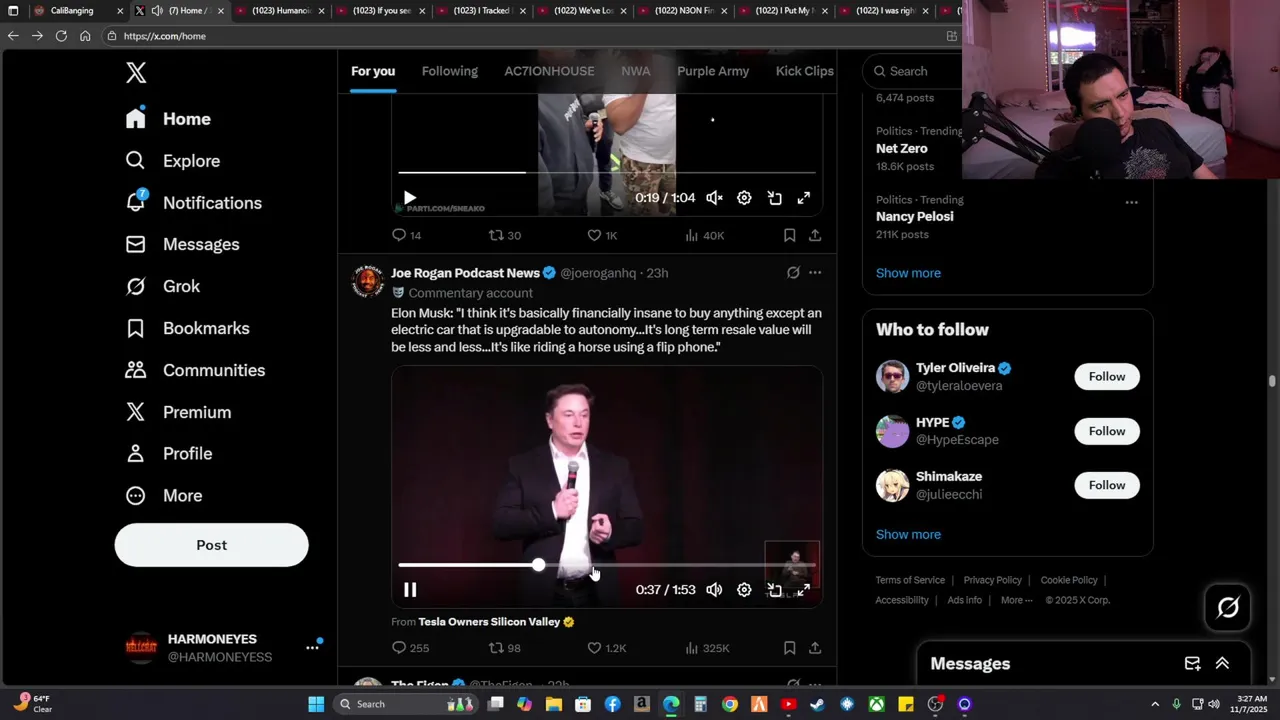This screenshot has height=720, width=1280.
Task: Open the Net Zero trending topic
Action: point(901,149)
